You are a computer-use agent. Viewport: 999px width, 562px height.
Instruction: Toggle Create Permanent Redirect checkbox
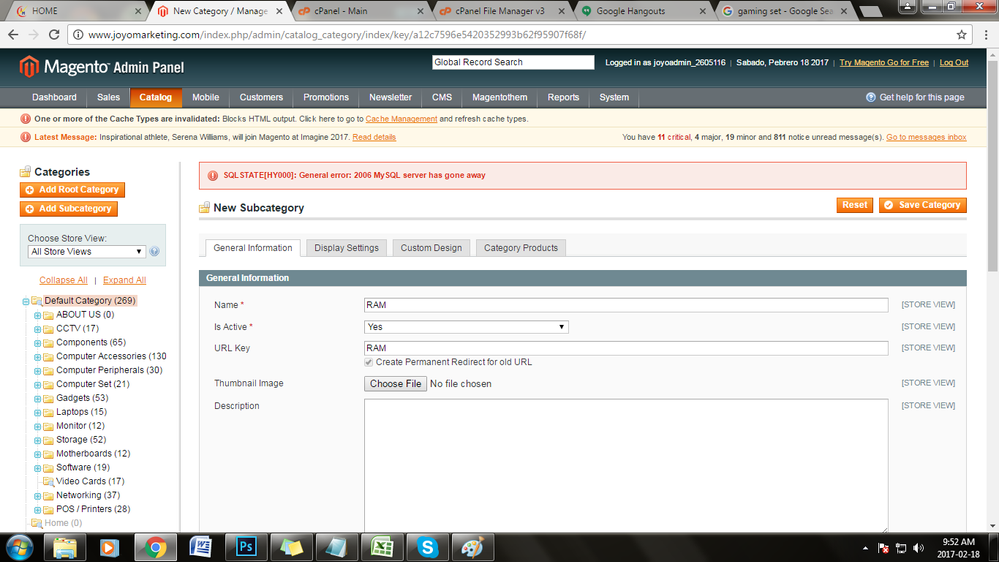pos(368,362)
